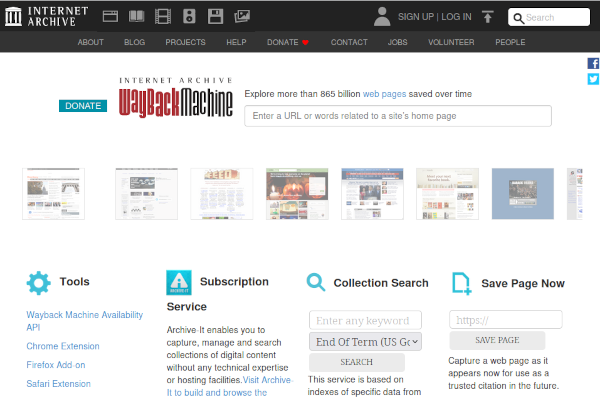Focus the https:// Save Page field
This screenshot has height=397, width=600.
[x=505, y=320]
